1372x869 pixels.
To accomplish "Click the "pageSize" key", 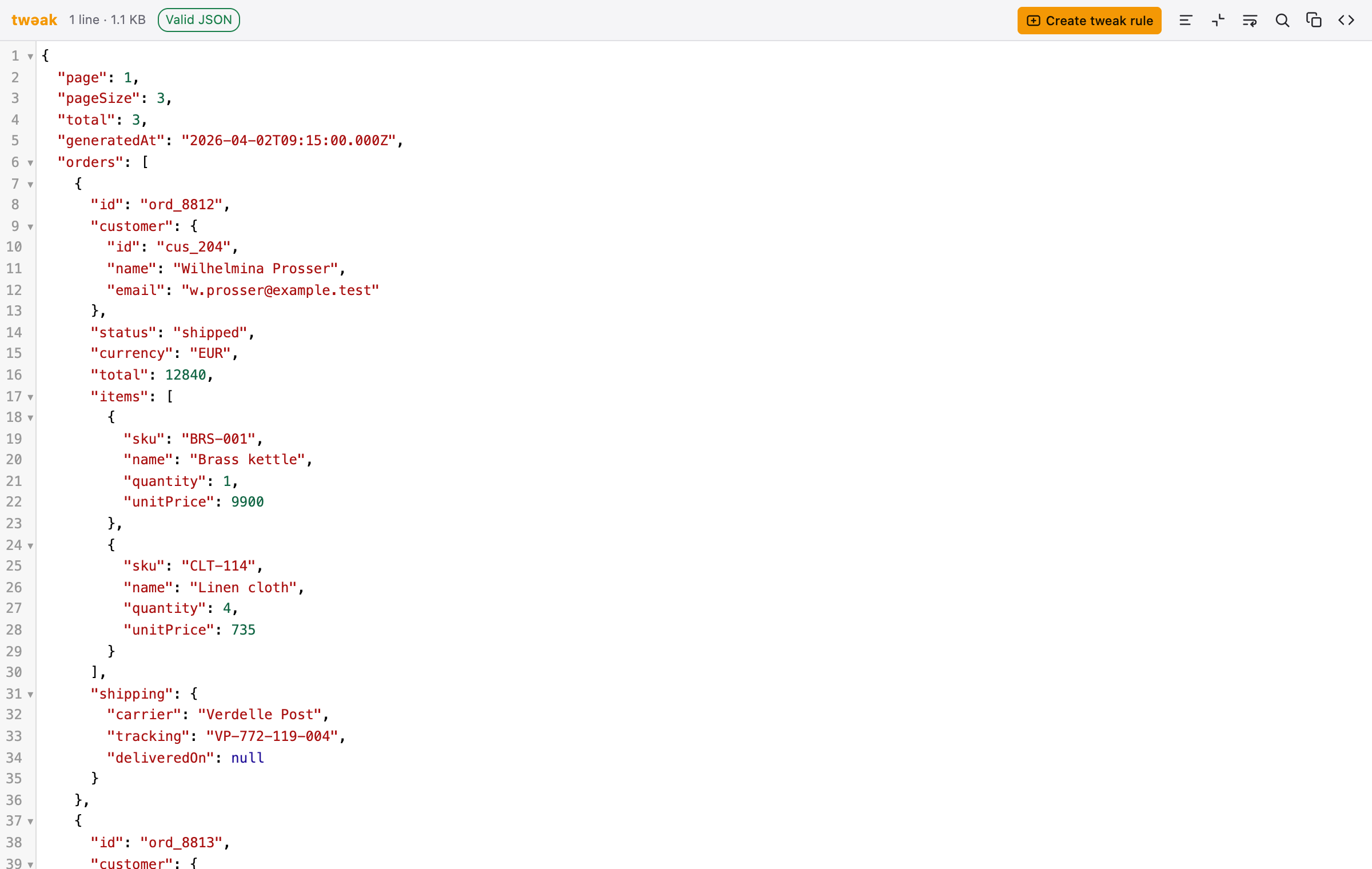I will pyautogui.click(x=99, y=98).
